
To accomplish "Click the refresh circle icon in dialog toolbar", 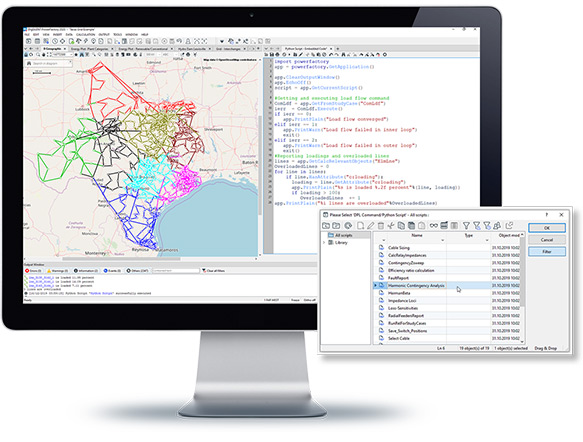I will [x=348, y=226].
